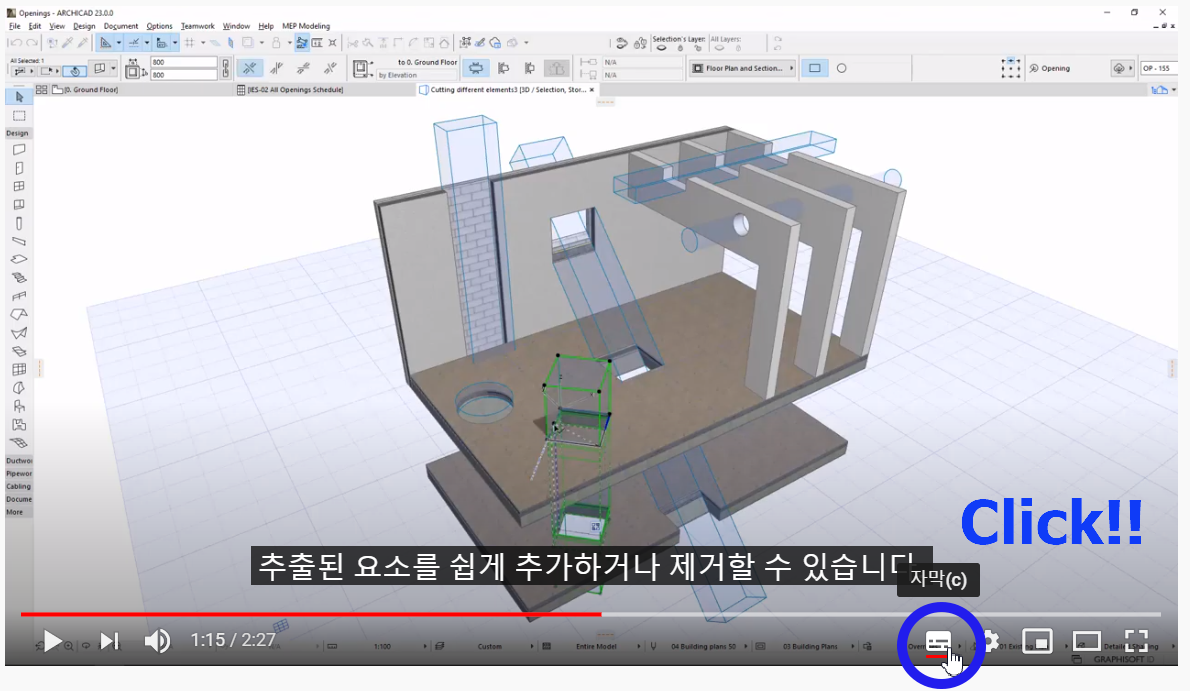The height and width of the screenshot is (691, 1190).
Task: Toggle YouTube subtitles (자막) button
Action: (939, 642)
